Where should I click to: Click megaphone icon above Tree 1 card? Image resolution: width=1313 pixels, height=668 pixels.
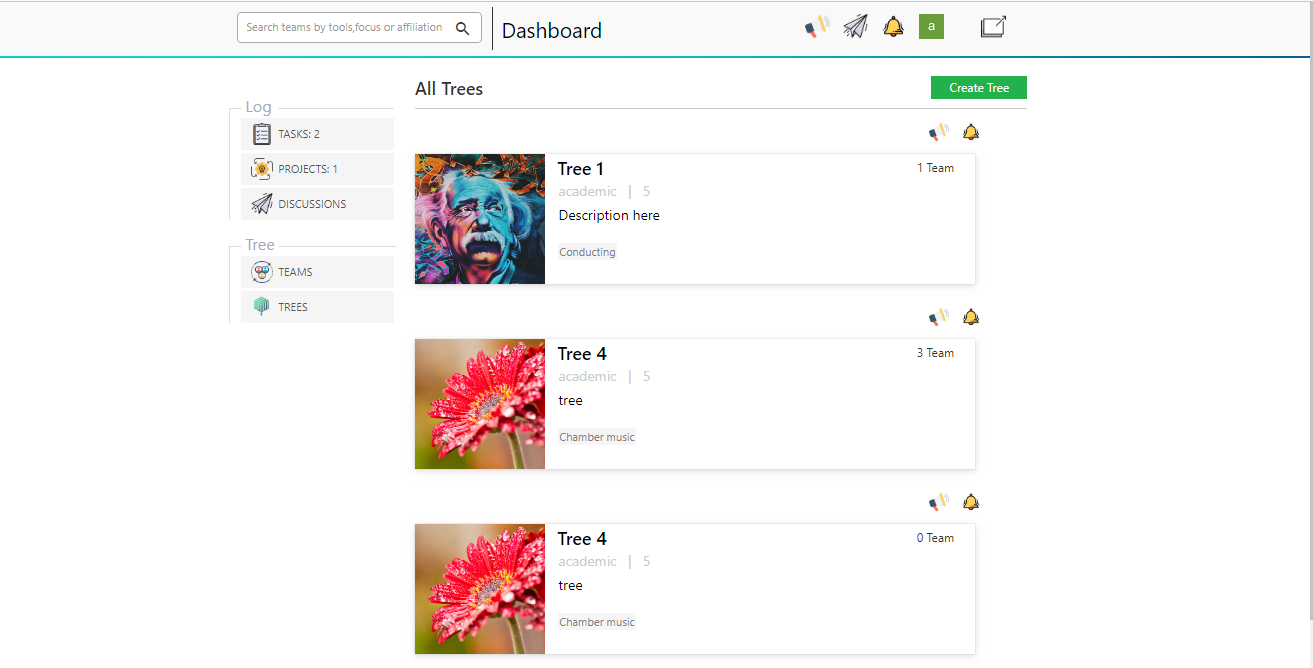point(938,132)
